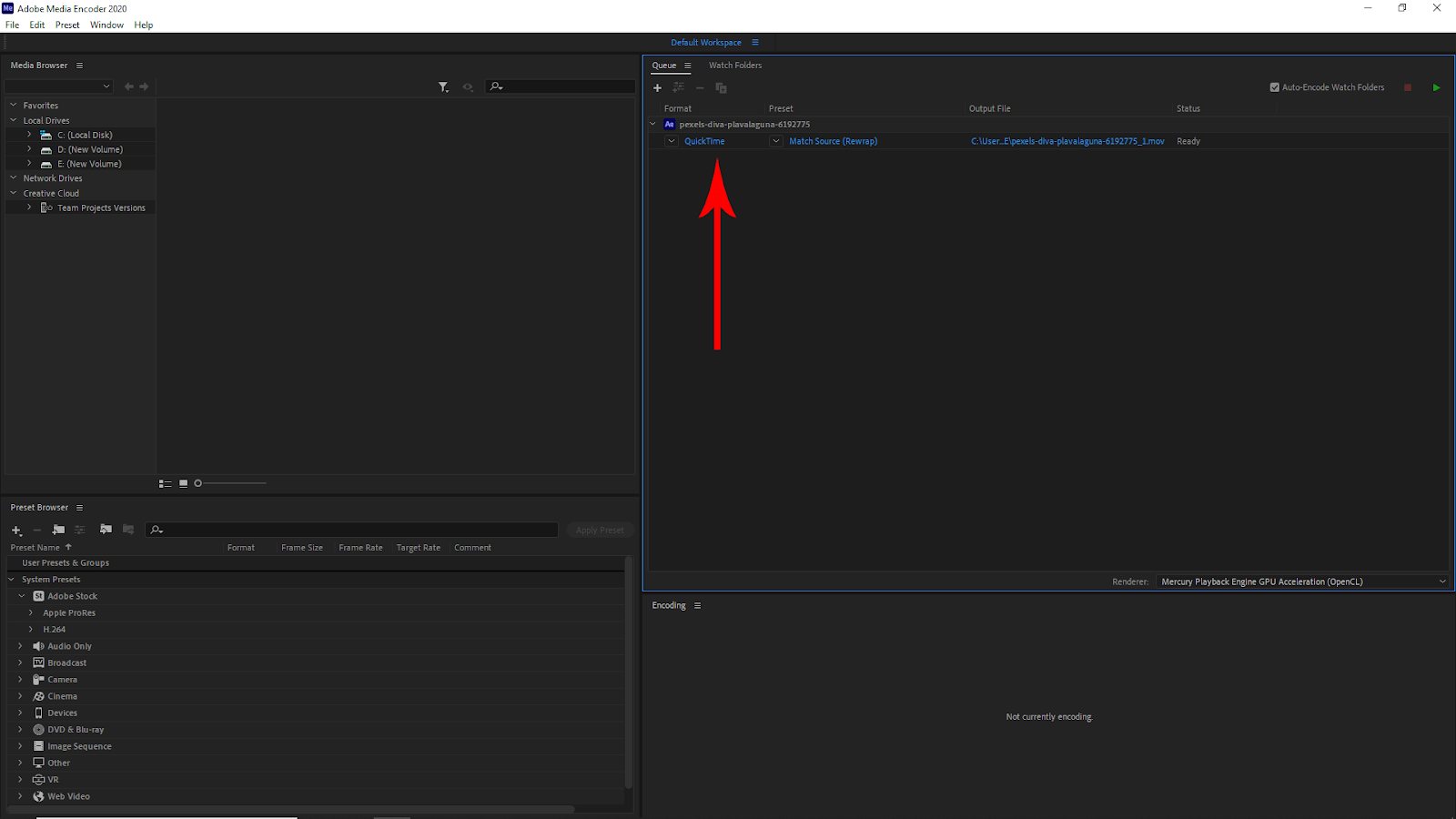Viewport: 1456px width, 819px height.
Task: Expand the Audio Only preset group
Action: 20,646
